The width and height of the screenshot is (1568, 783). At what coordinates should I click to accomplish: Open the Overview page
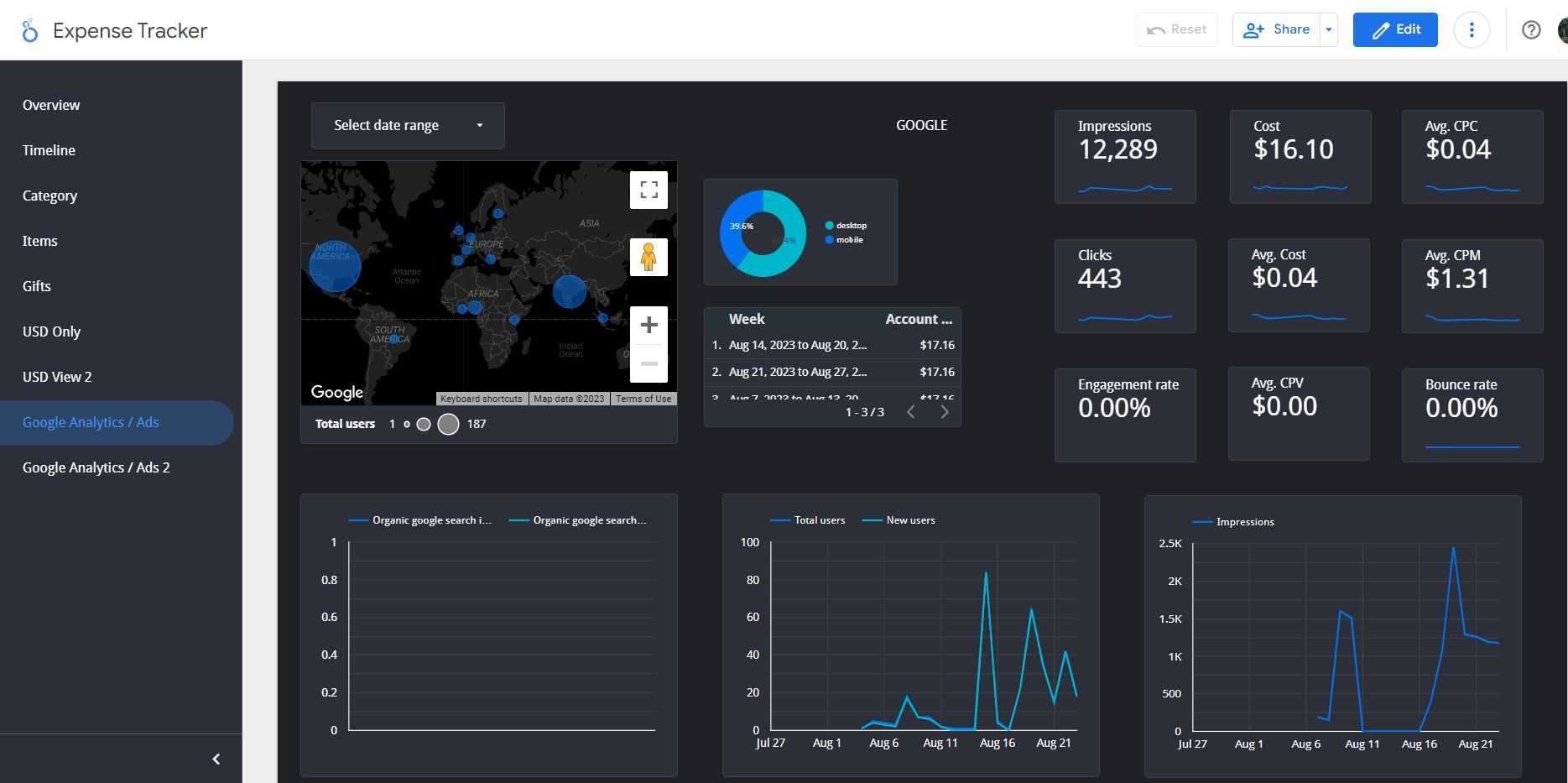(x=117, y=105)
